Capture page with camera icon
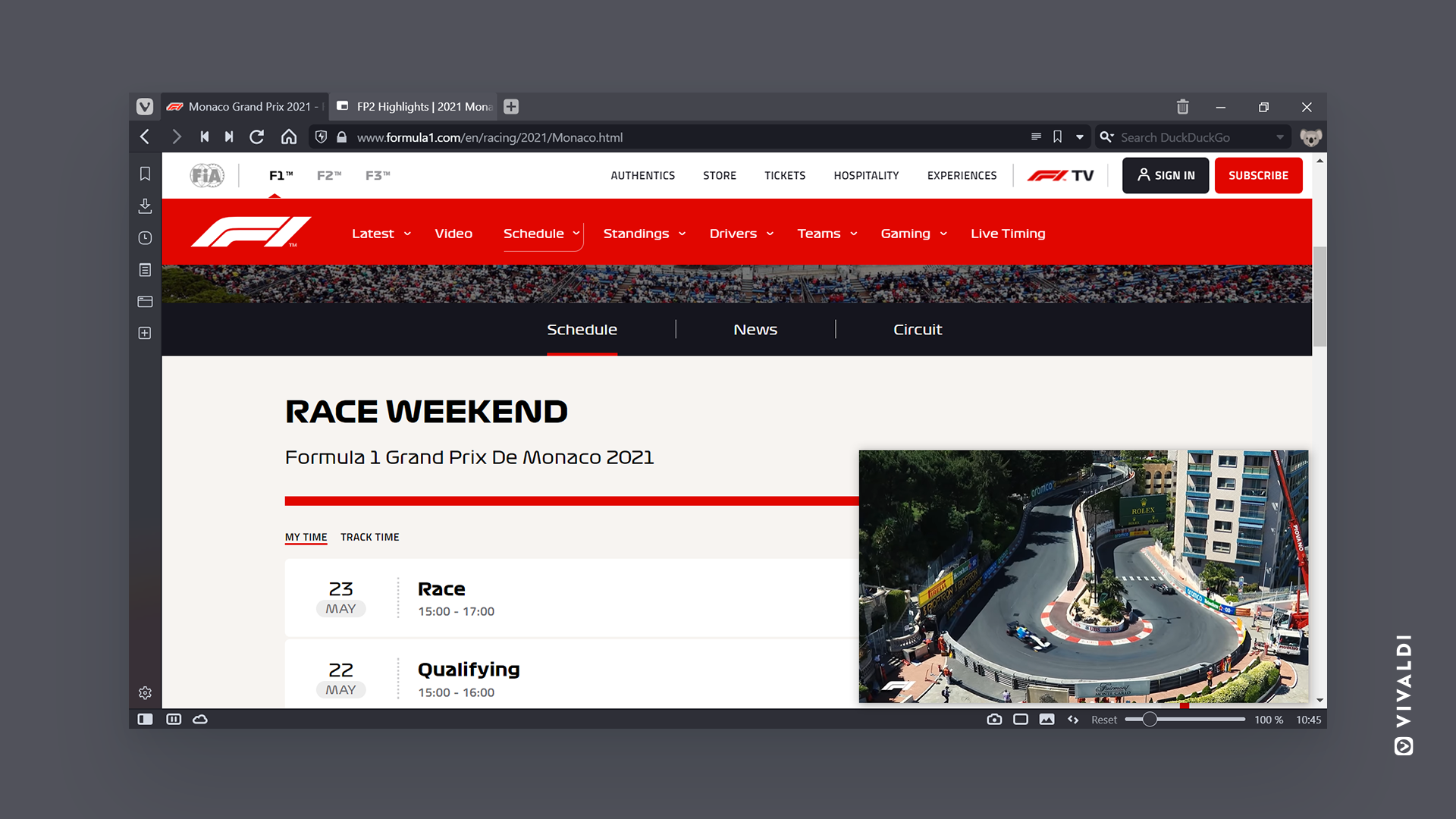 (x=994, y=720)
